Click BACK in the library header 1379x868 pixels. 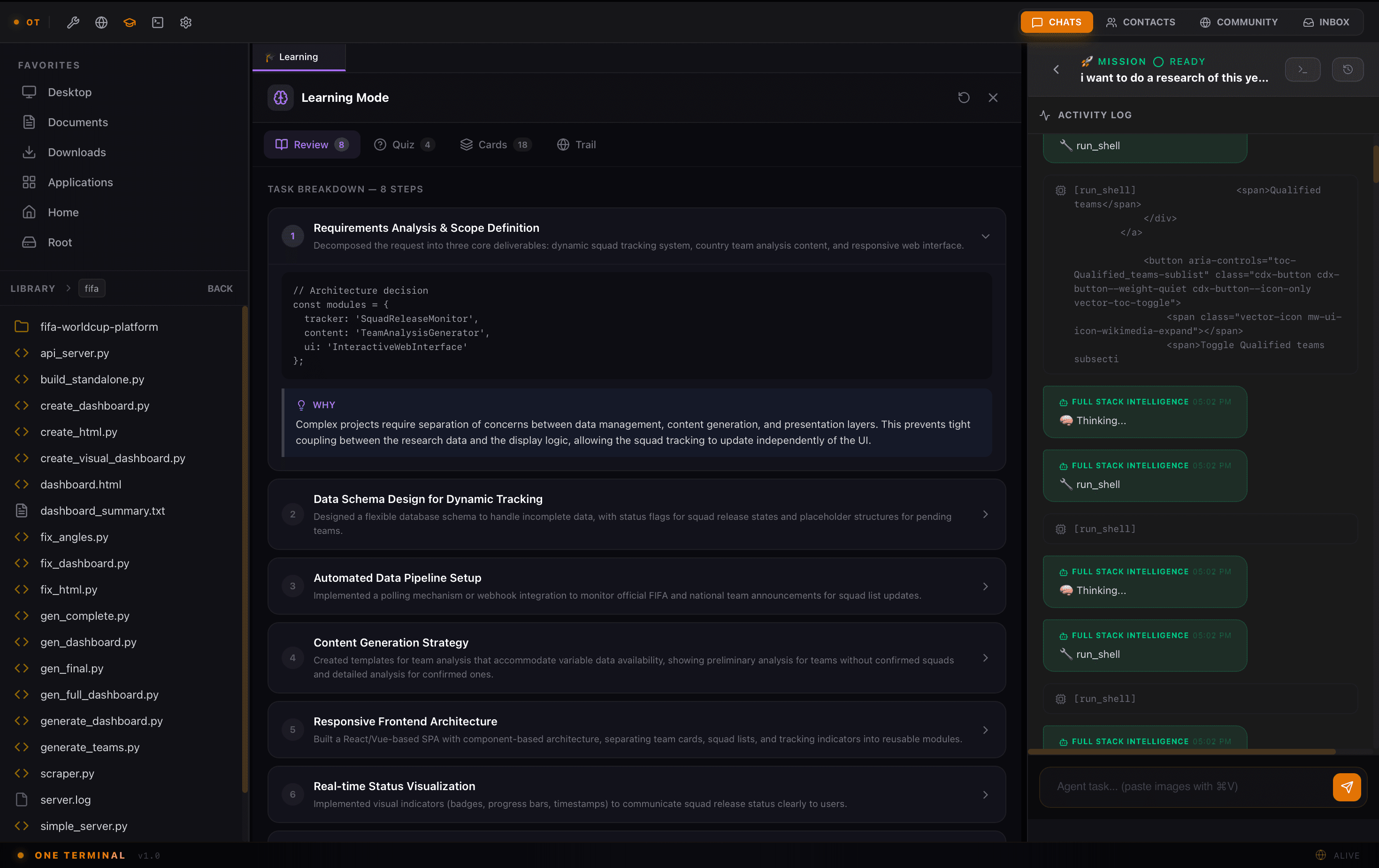[220, 289]
